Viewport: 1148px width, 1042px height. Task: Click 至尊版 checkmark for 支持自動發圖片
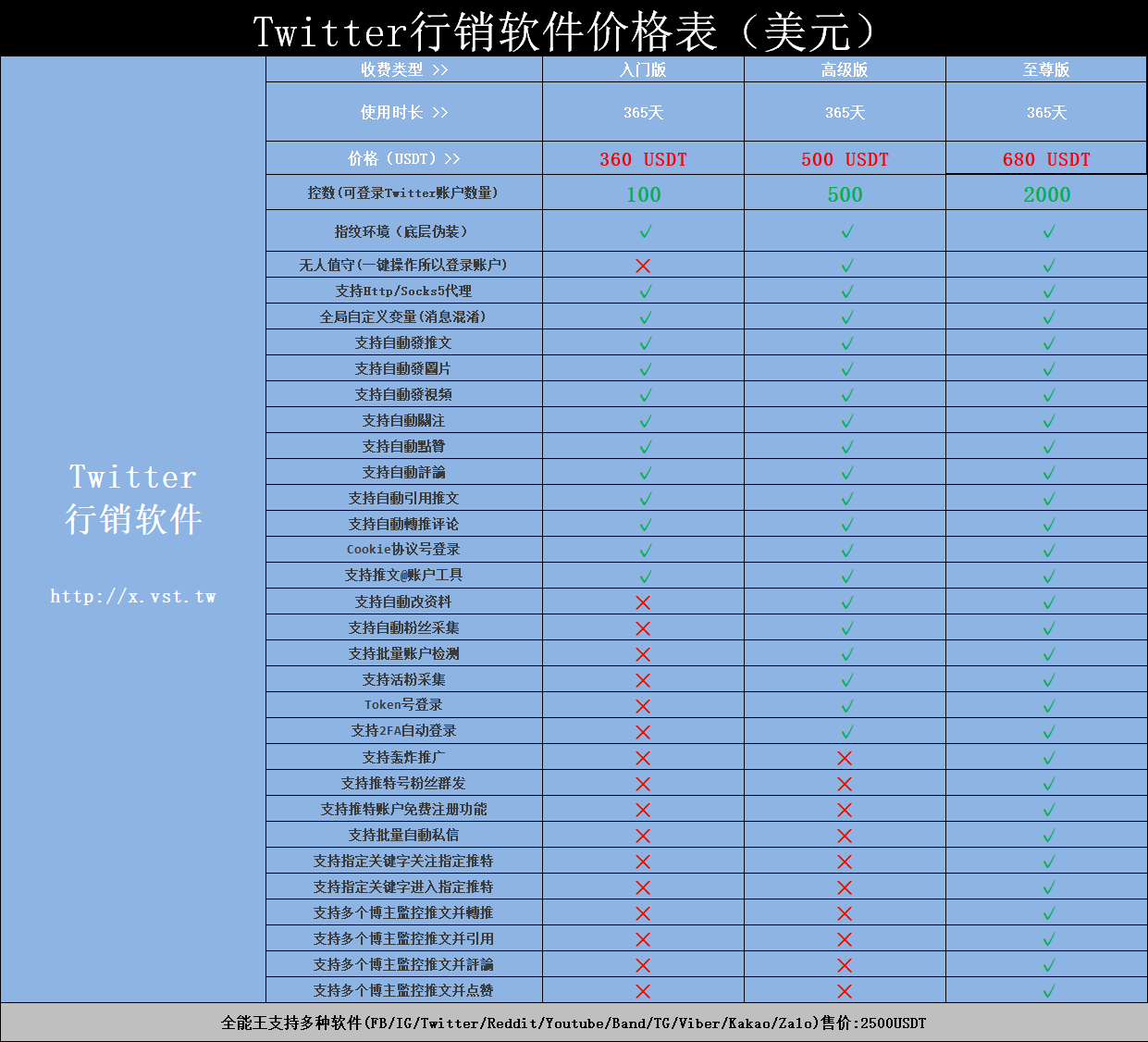[1048, 369]
